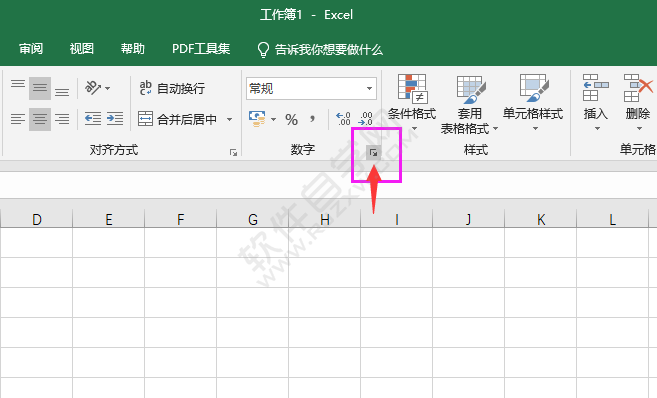Screen dimensions: 657x398
Task: Switch to 帮助 ribbon tab
Action: pyautogui.click(x=132, y=49)
